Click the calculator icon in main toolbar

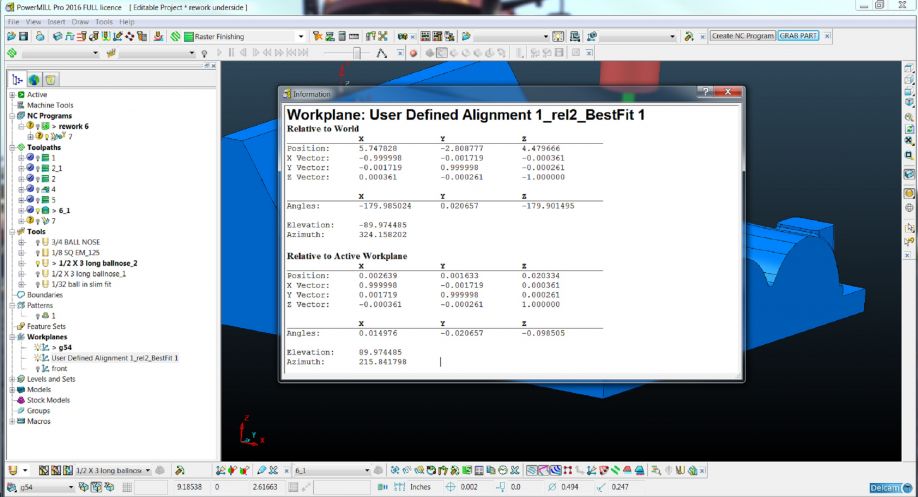click(x=342, y=36)
